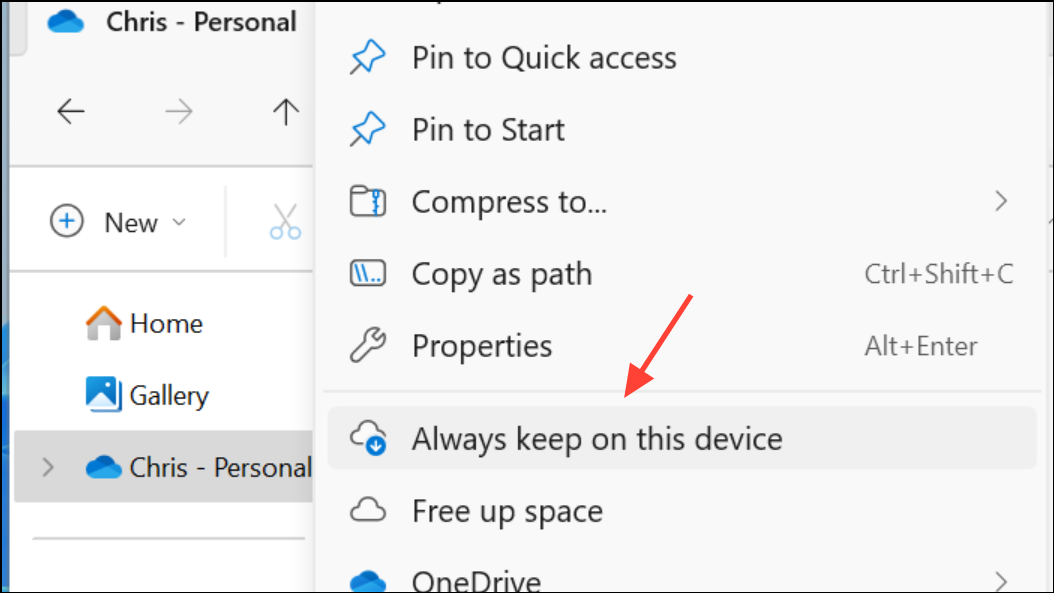Go back with the left arrow button

71,112
